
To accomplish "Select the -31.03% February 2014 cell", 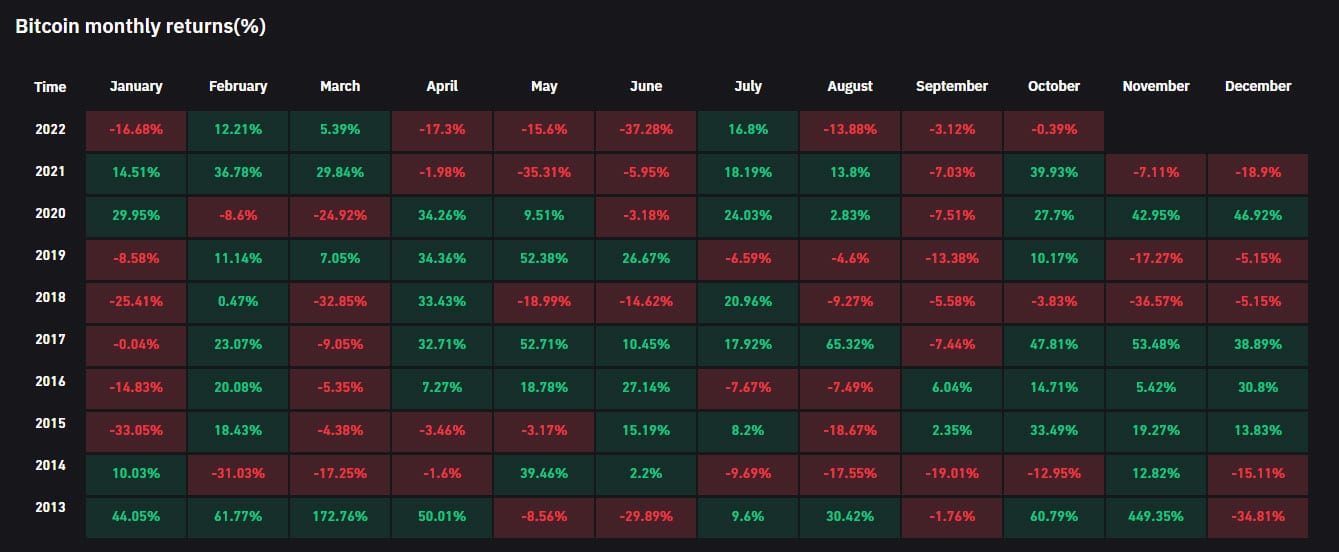I will [x=238, y=475].
